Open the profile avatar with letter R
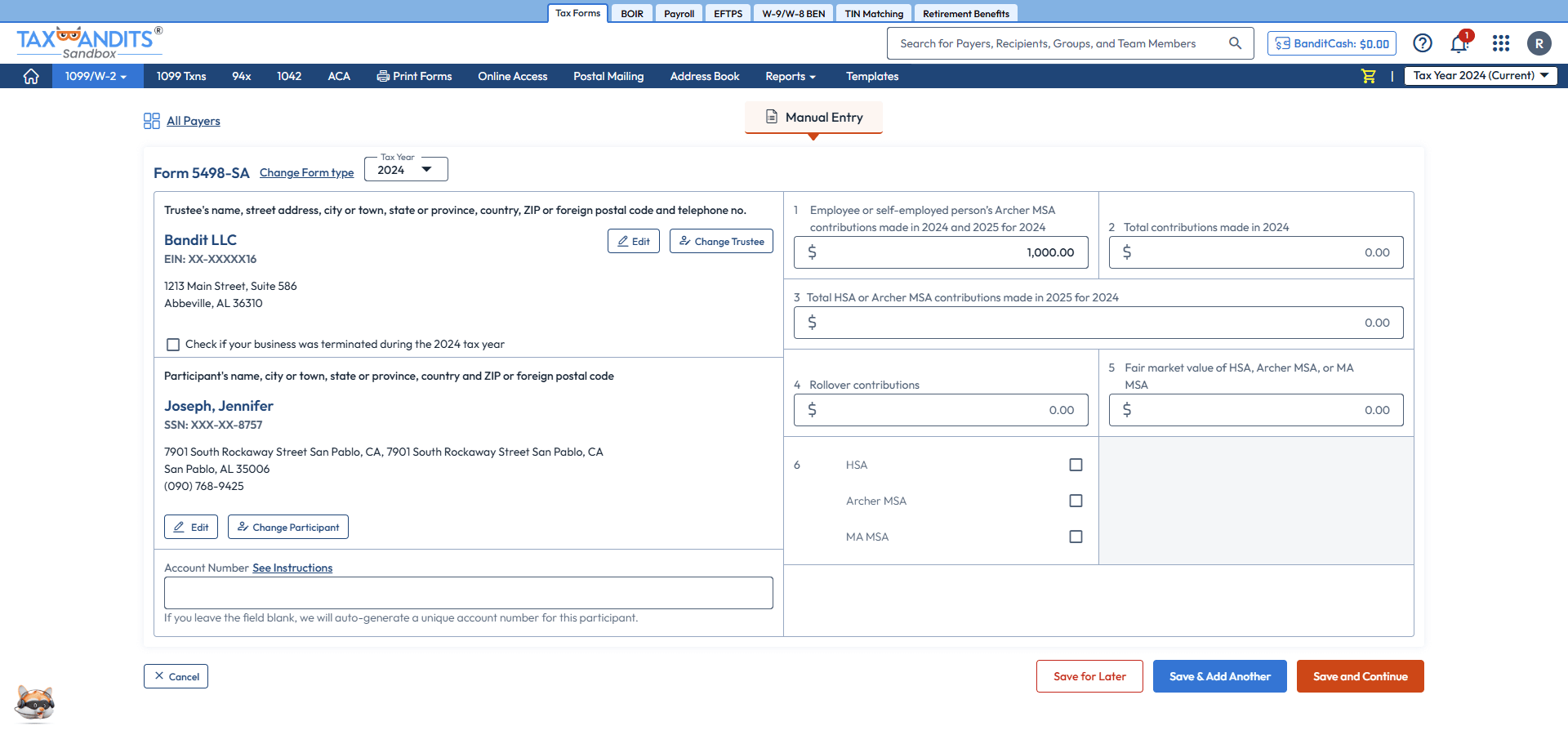The image size is (1568, 744). (1540, 43)
